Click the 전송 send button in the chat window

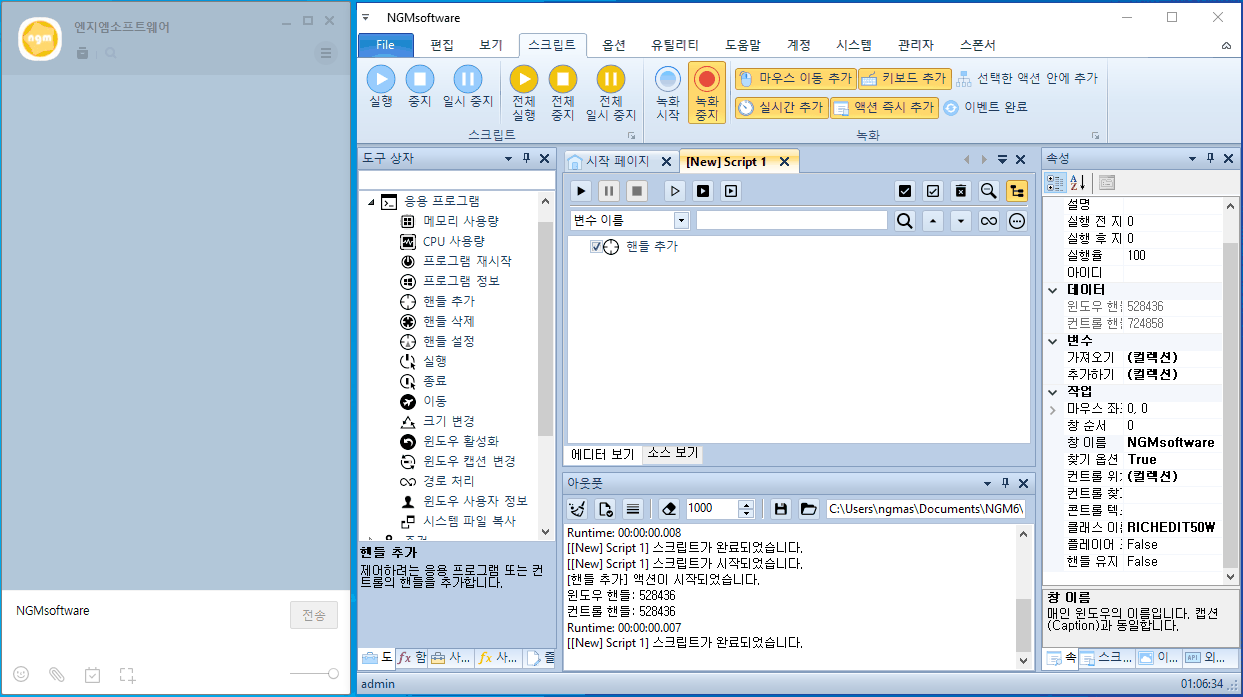click(314, 616)
